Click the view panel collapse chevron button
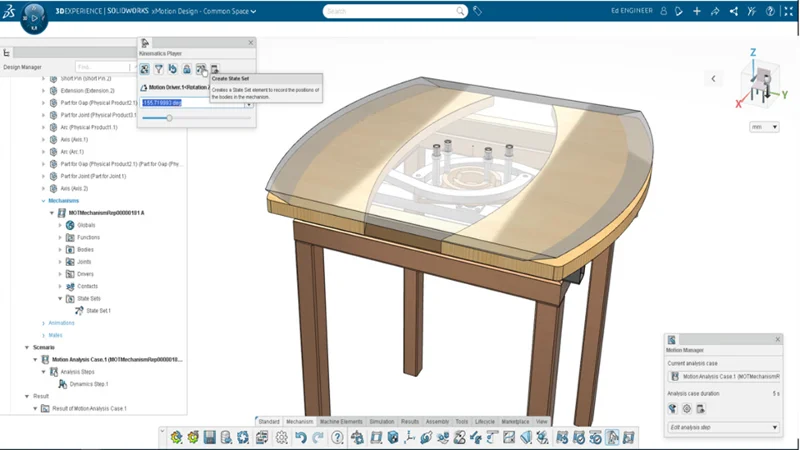This screenshot has width=800, height=450. [713, 78]
